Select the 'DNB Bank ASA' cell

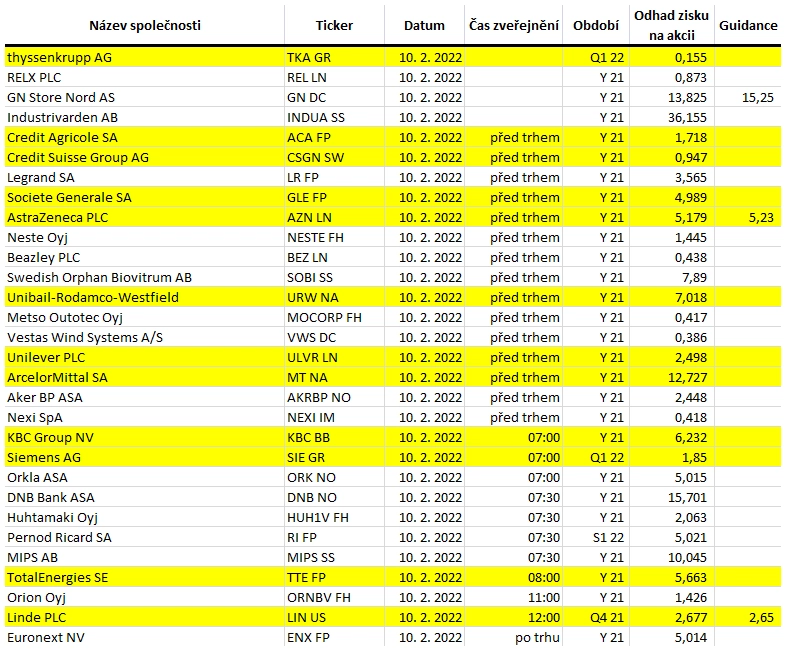point(145,498)
